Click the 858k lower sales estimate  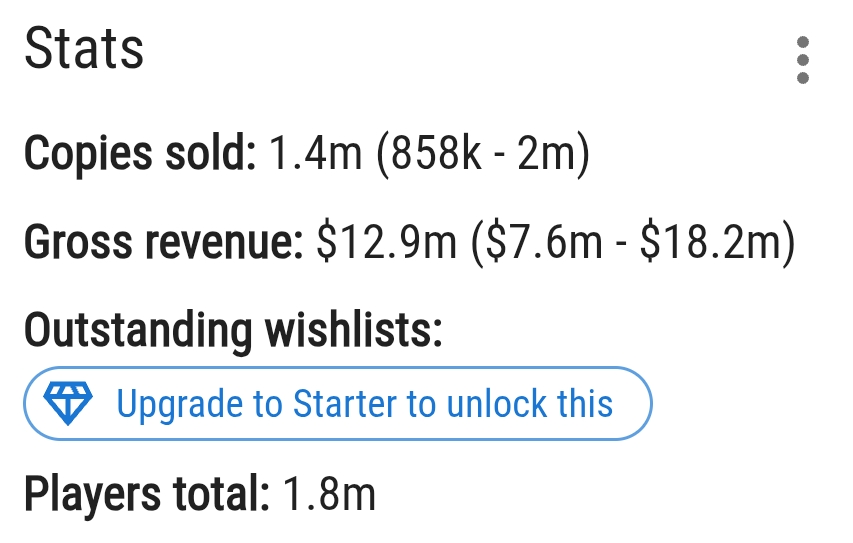(435, 154)
